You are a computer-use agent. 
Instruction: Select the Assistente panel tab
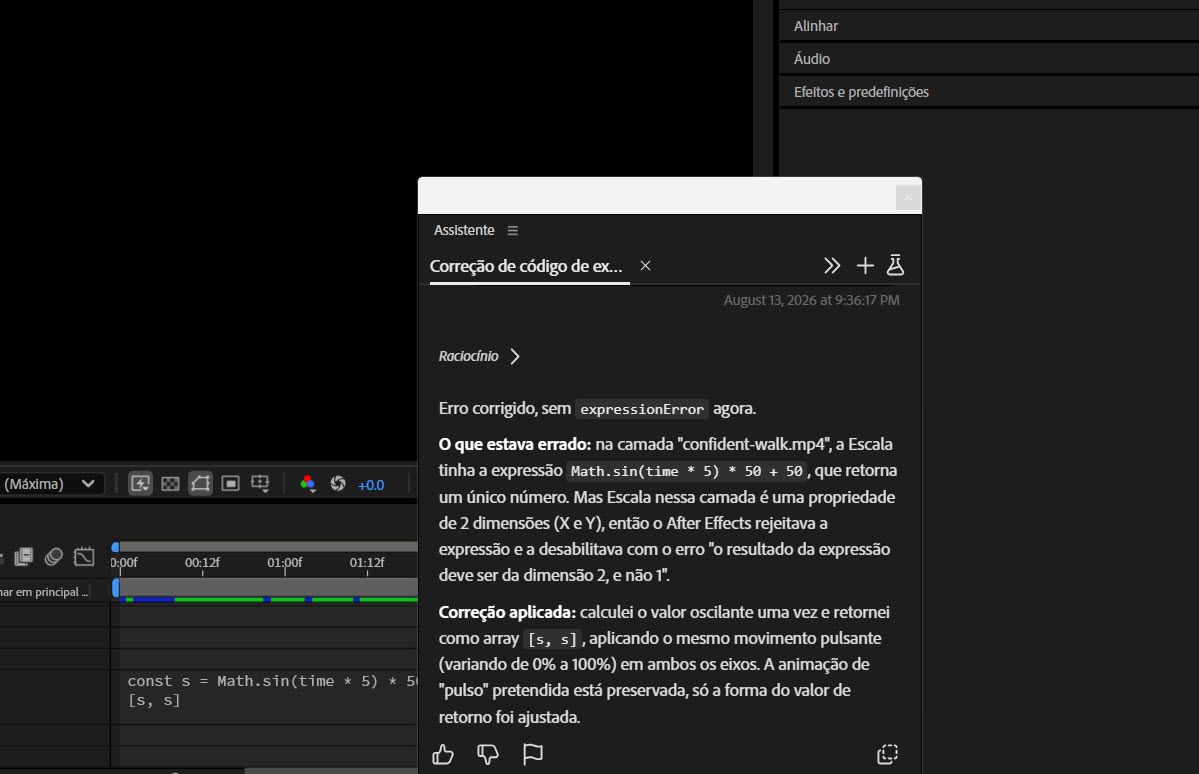pyautogui.click(x=463, y=230)
